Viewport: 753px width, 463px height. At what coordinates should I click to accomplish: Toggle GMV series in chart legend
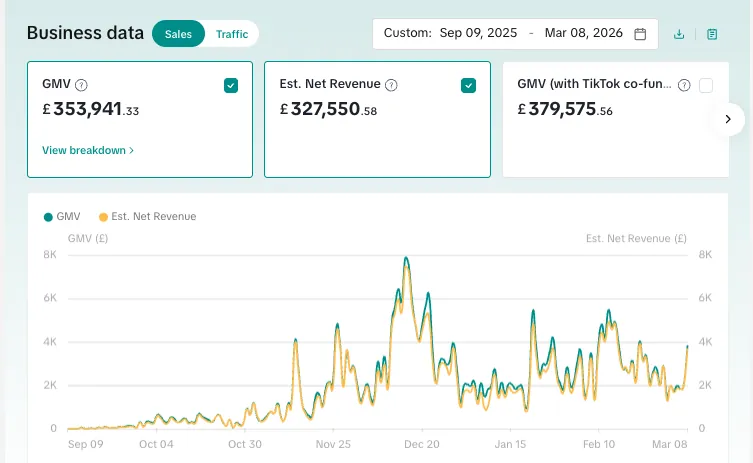coord(62,217)
